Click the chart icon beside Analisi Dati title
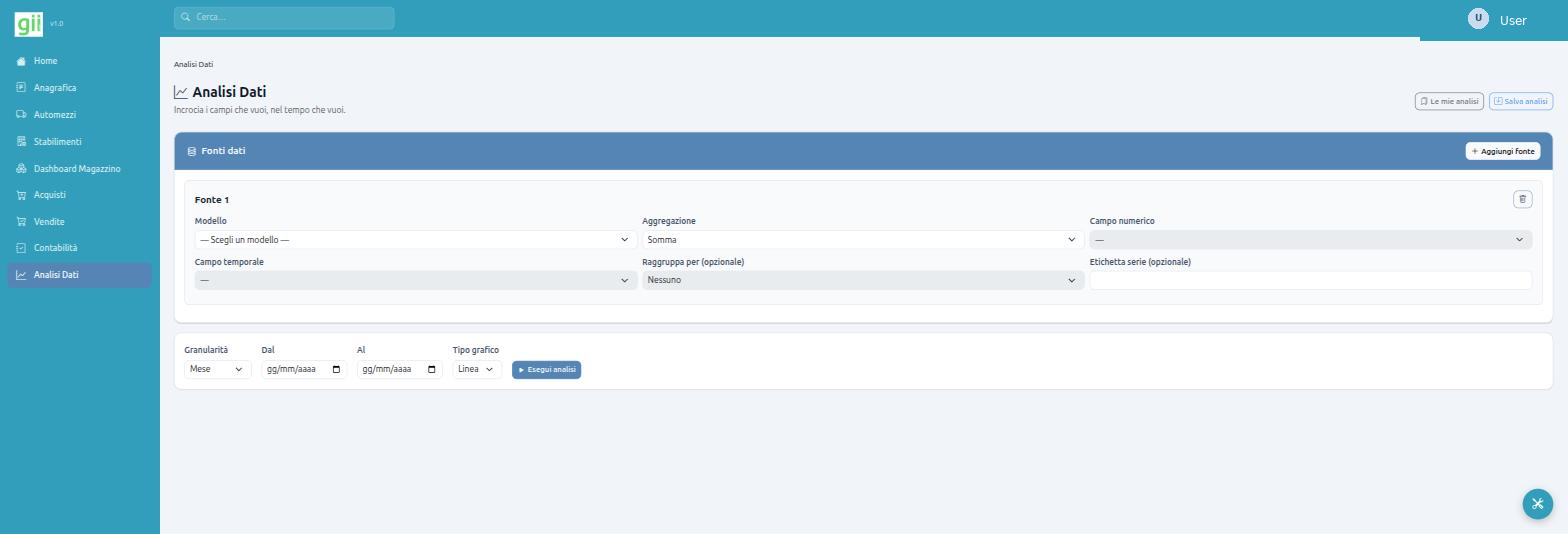Viewport: 1568px width, 534px height. (x=181, y=92)
